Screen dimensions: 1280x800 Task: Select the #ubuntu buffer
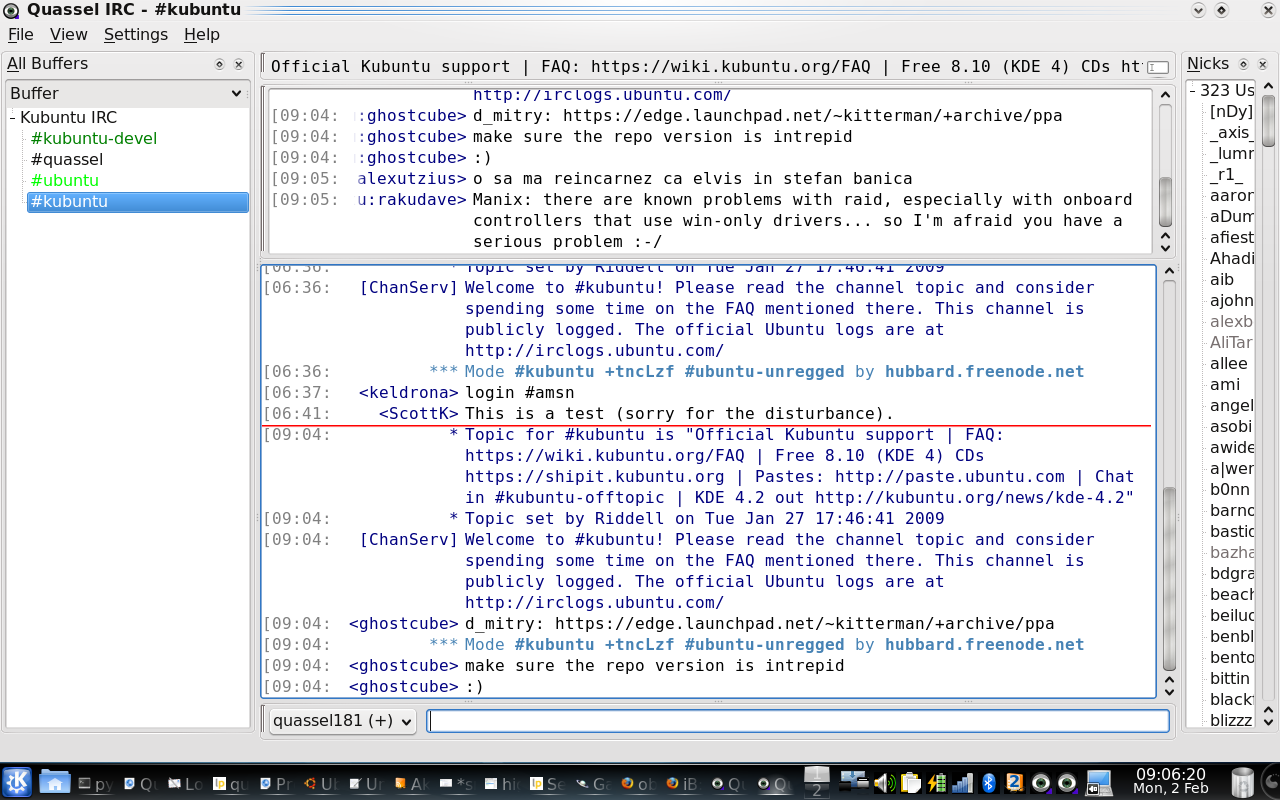coord(65,180)
